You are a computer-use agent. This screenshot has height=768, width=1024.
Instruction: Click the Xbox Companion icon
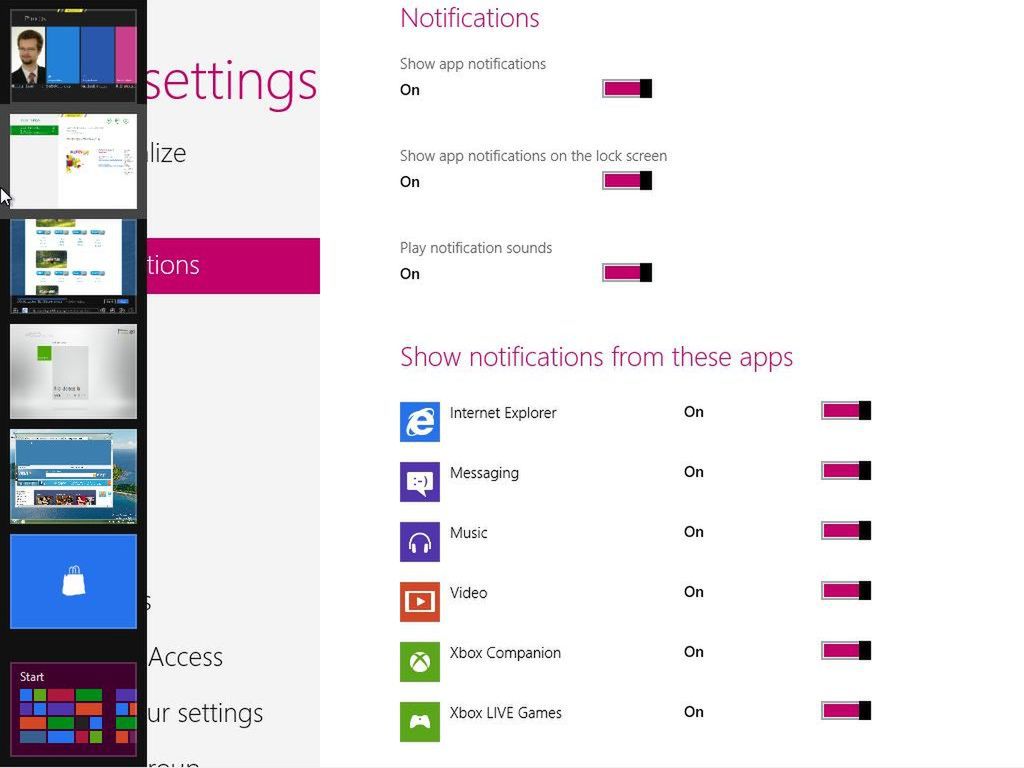419,662
